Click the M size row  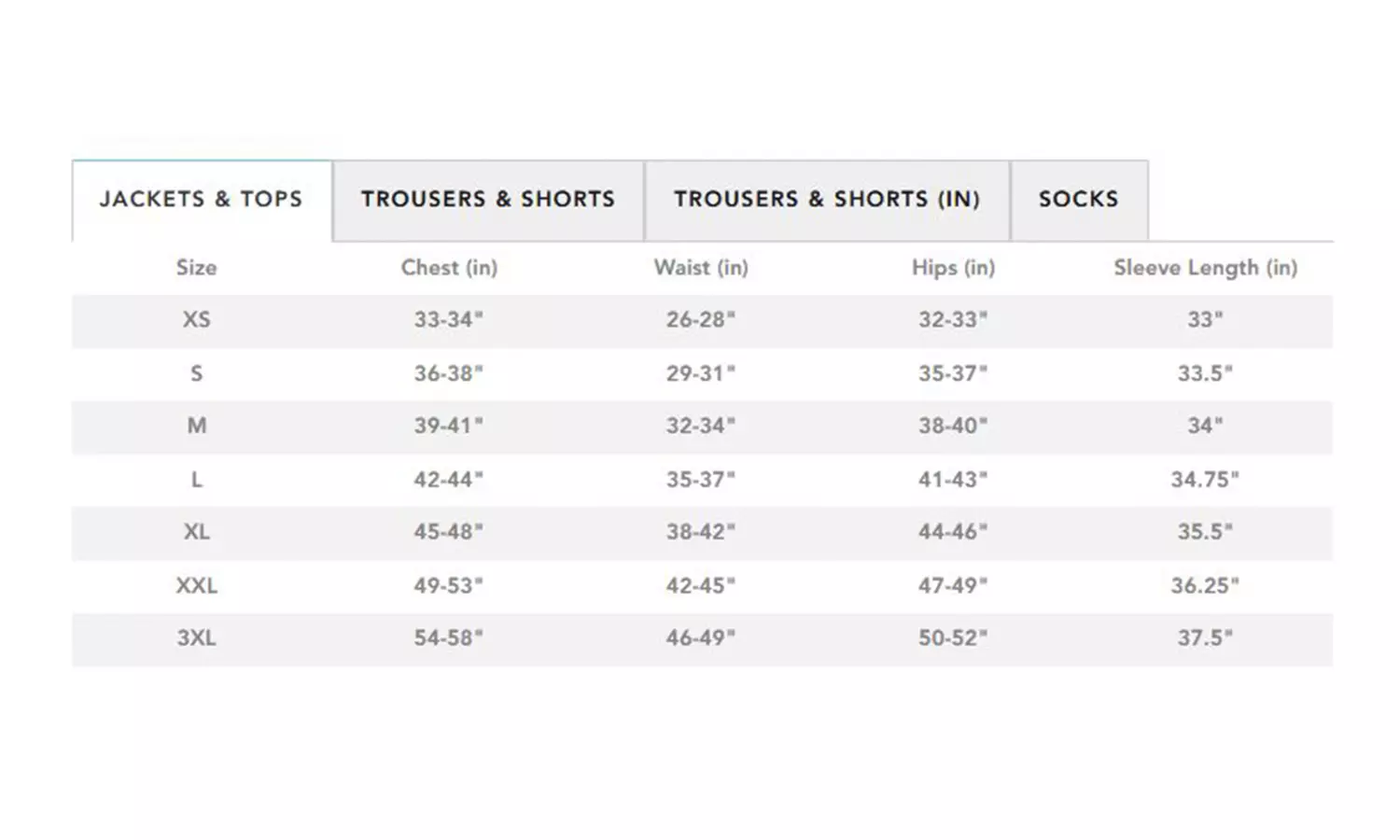tap(196, 427)
